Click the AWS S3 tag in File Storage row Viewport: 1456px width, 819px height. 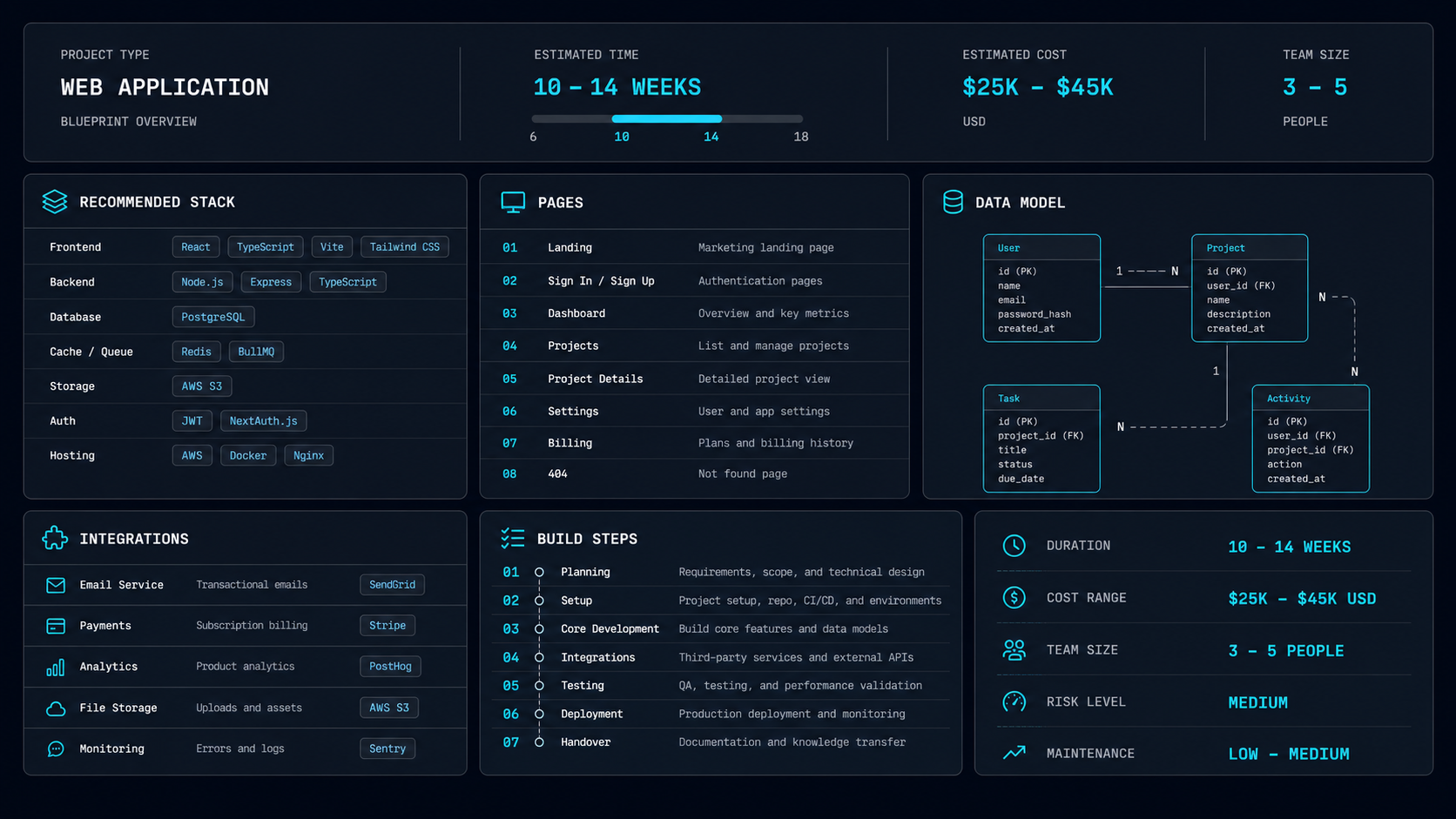389,708
